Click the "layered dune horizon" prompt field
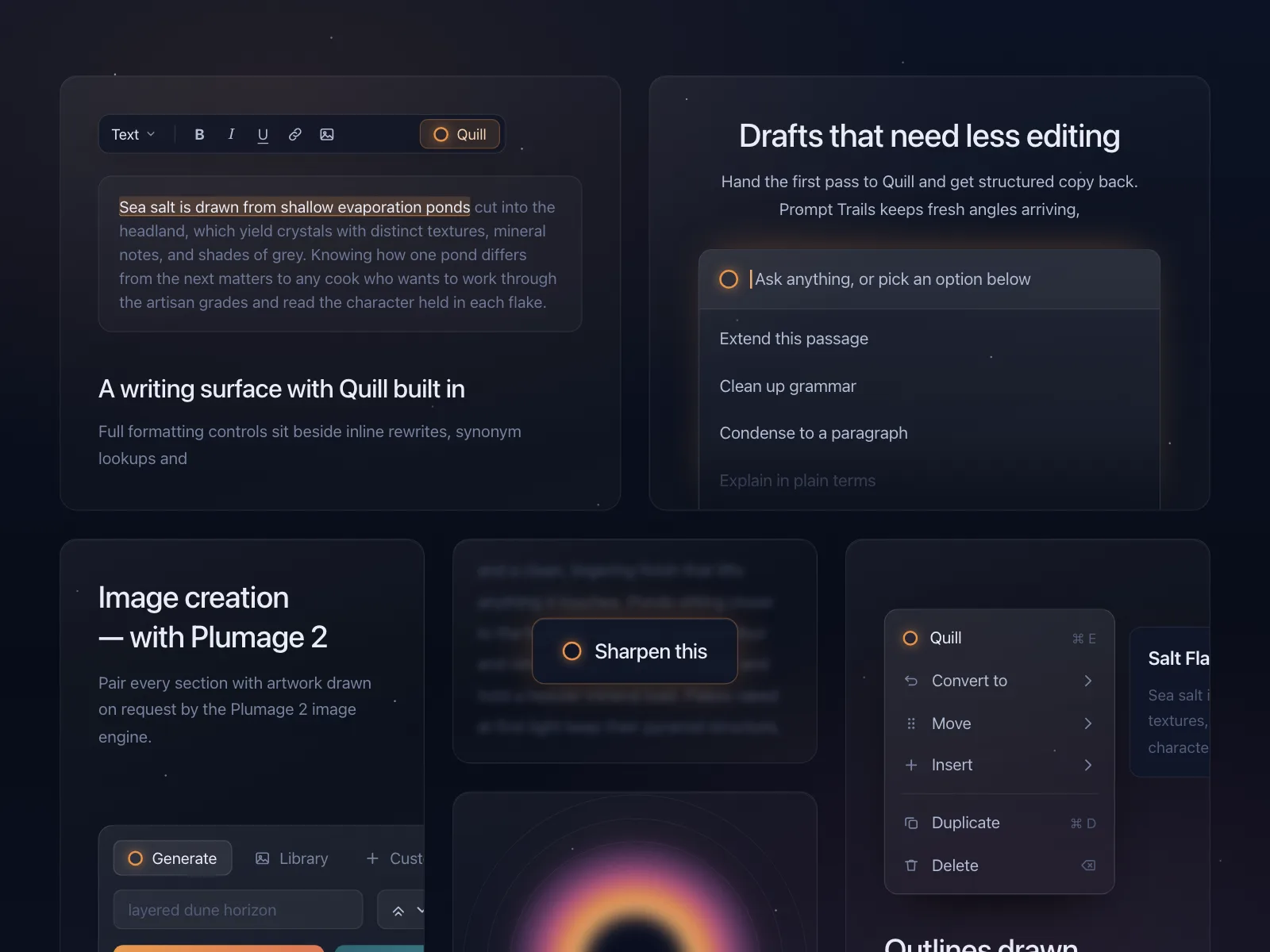This screenshot has width=1270, height=952. tap(238, 910)
